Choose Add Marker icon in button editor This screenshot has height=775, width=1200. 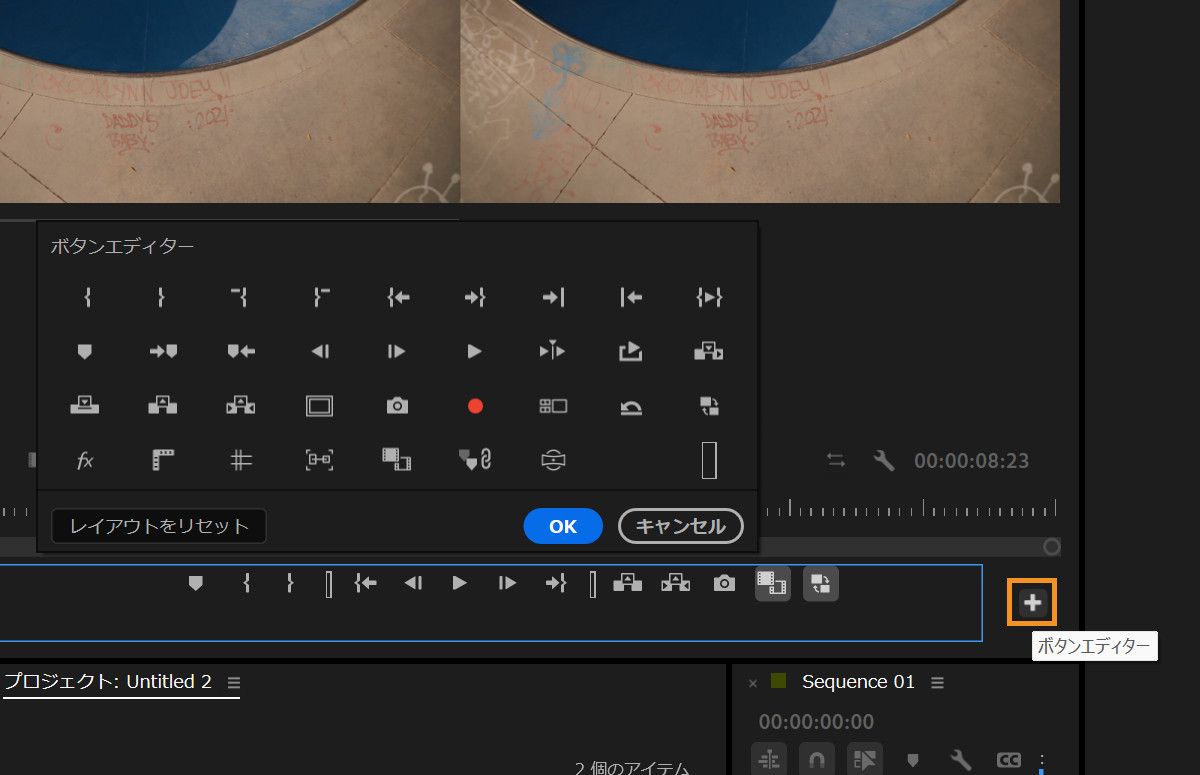pos(85,351)
